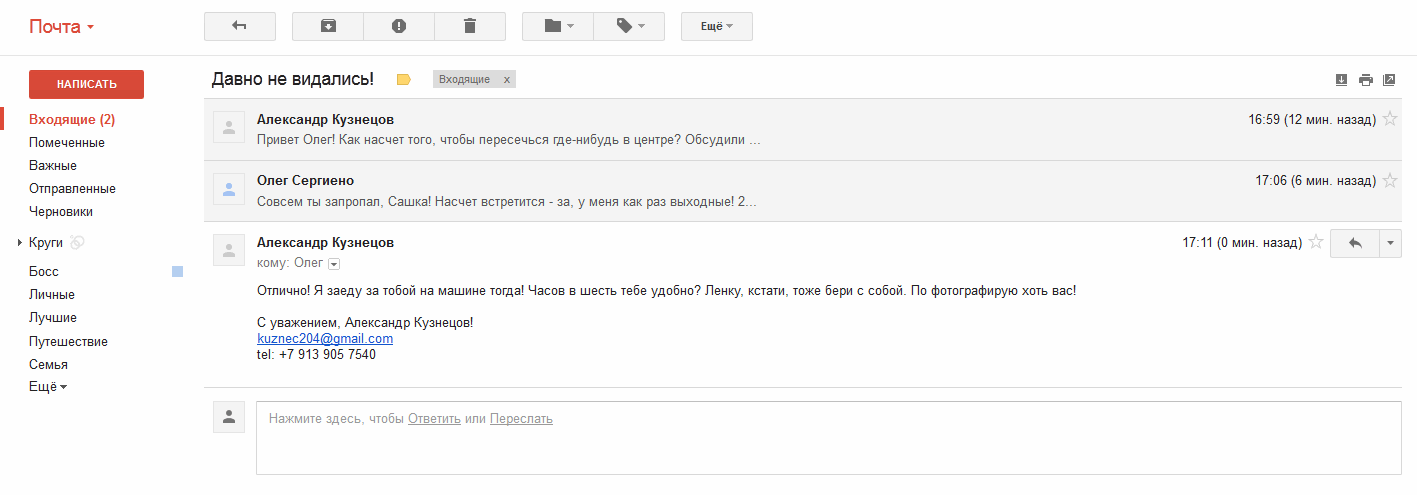Click the yellow importance marker beside subject
This screenshot has width=1417, height=495.
(x=404, y=80)
